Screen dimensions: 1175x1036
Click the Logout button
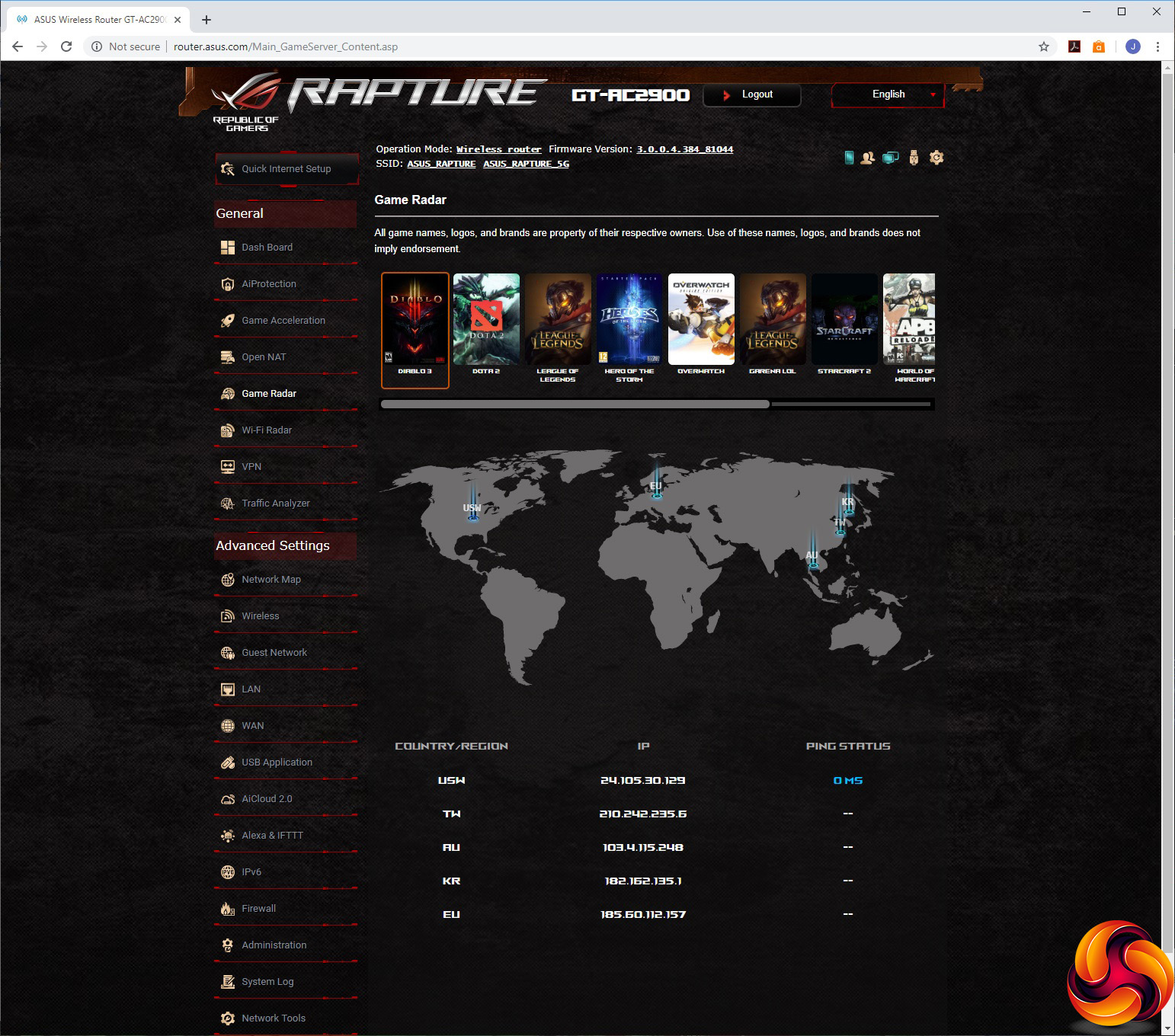click(751, 94)
